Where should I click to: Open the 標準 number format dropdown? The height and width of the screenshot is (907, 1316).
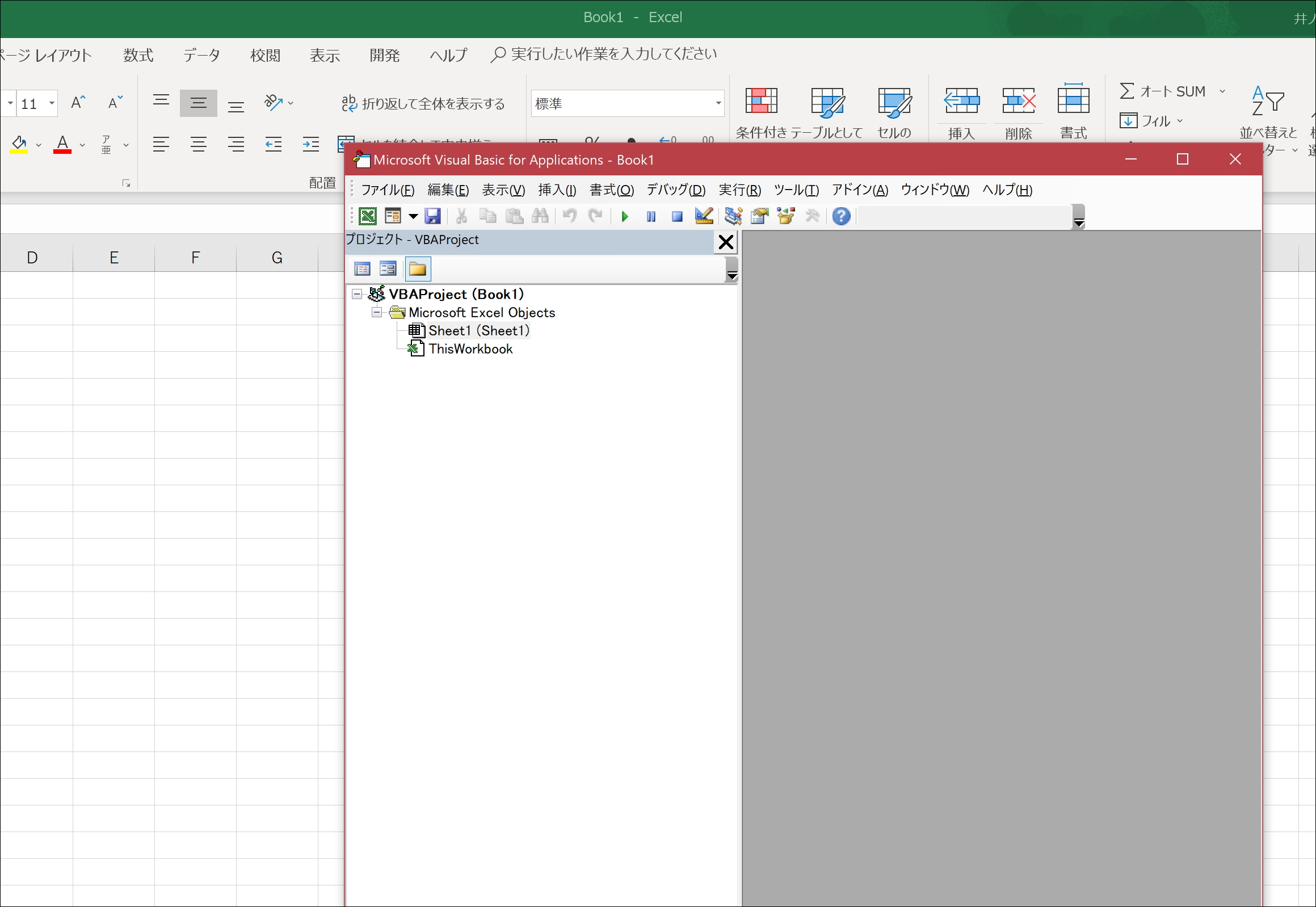coord(718,103)
